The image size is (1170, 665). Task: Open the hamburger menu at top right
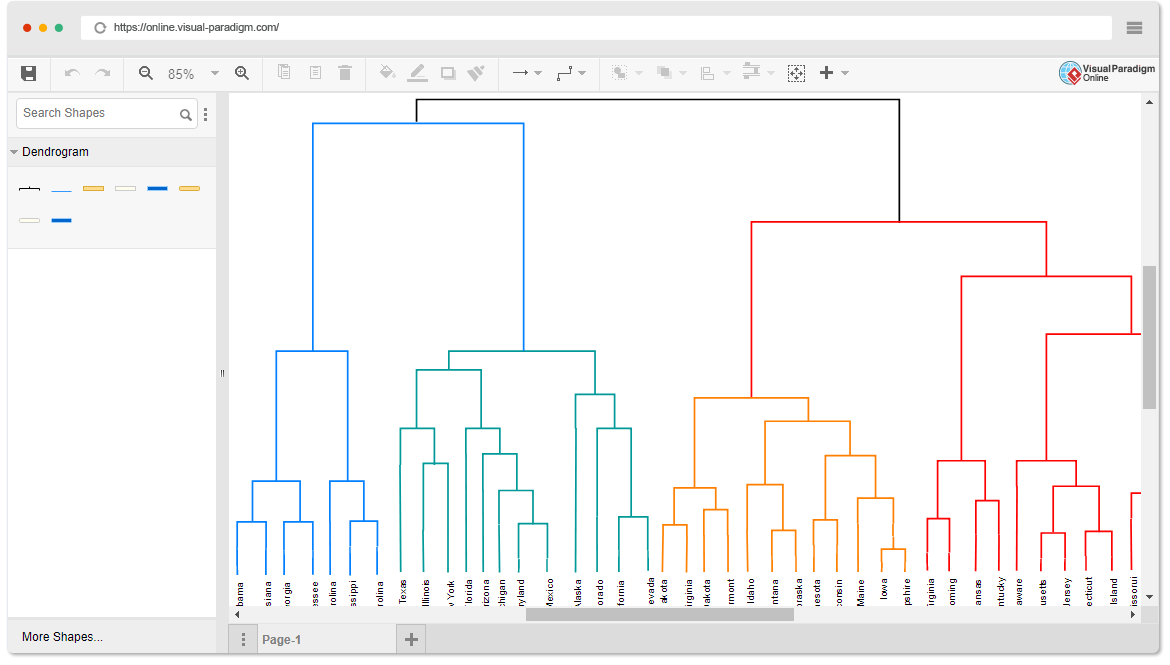pyautogui.click(x=1133, y=28)
